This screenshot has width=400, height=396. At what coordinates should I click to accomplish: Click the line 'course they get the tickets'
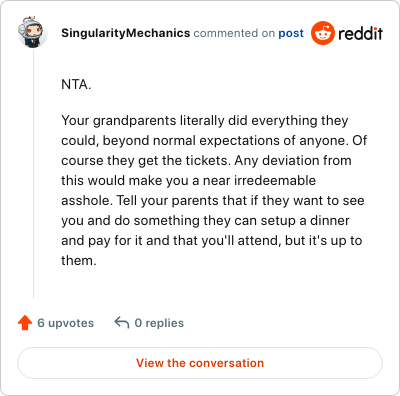(206, 161)
